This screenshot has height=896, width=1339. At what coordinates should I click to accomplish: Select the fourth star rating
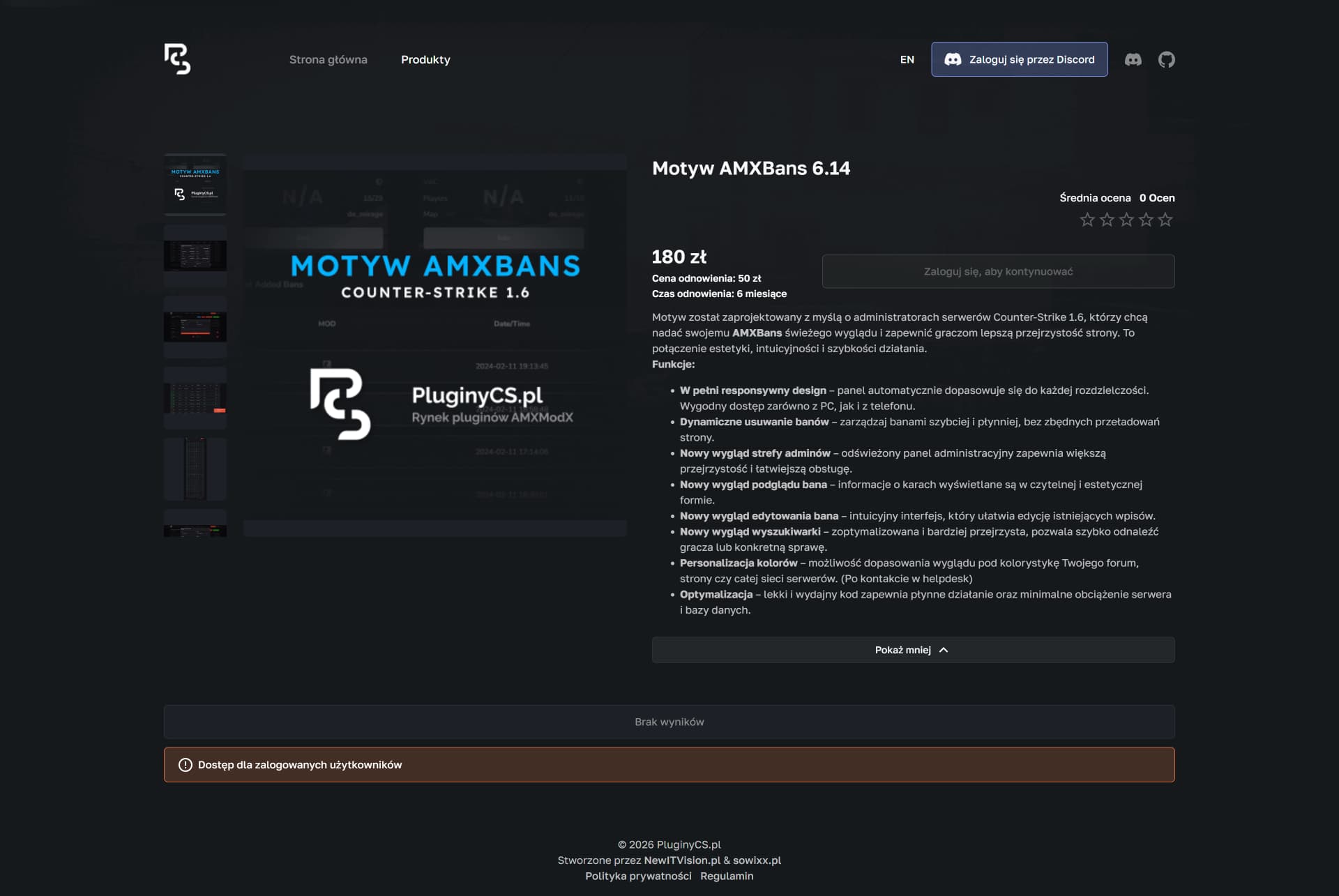point(1146,220)
